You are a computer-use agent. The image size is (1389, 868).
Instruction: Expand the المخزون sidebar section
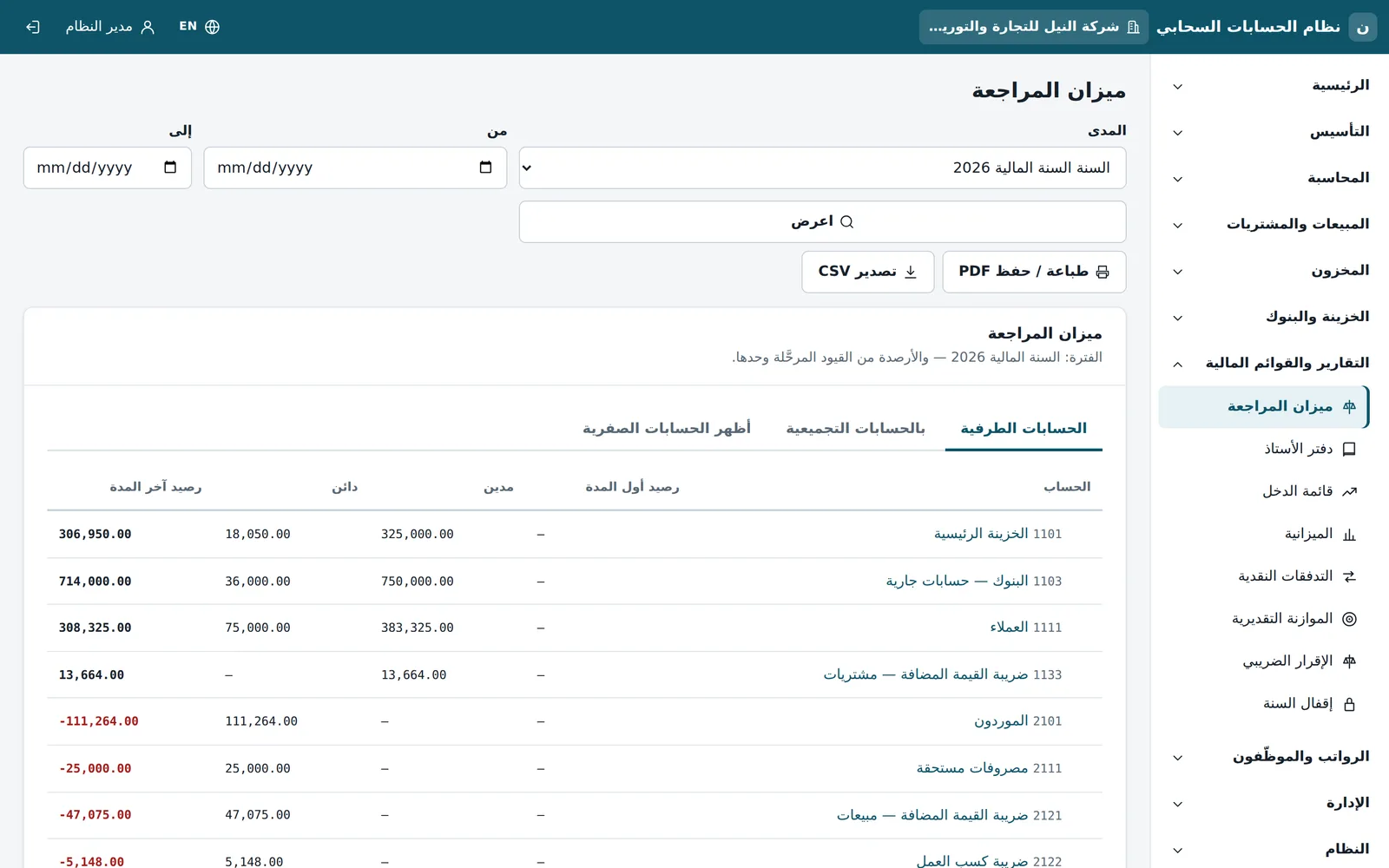click(x=1270, y=271)
